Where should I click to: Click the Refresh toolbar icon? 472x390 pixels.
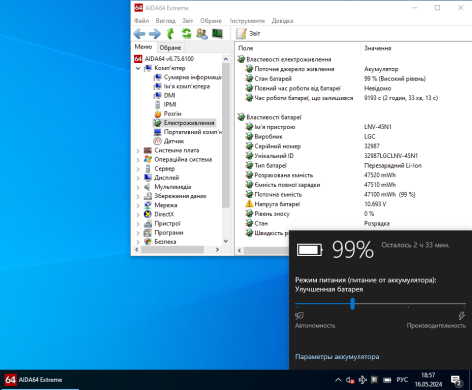pos(186,33)
